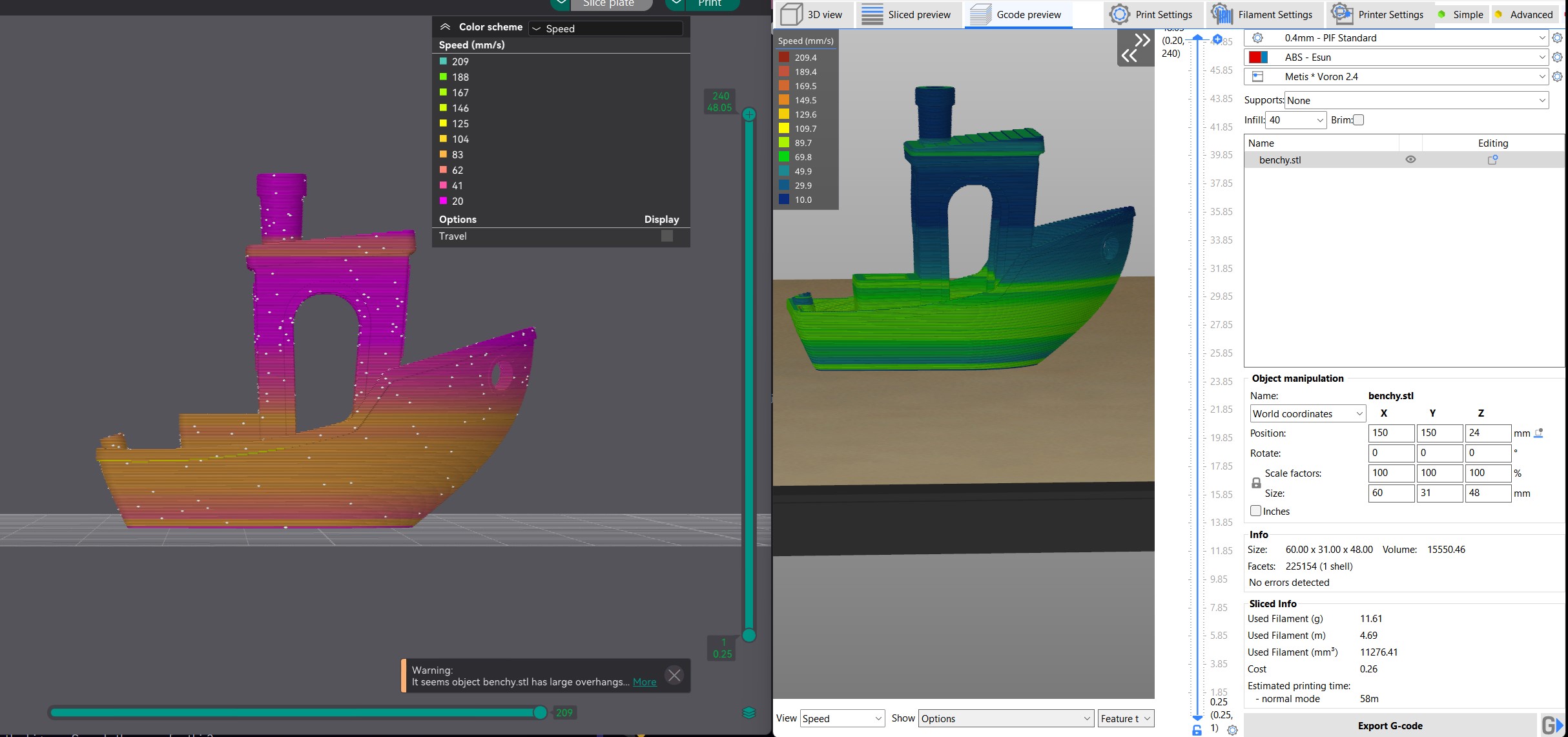This screenshot has width=1568, height=737.
Task: Dismiss the large overhangs warning
Action: [x=674, y=675]
